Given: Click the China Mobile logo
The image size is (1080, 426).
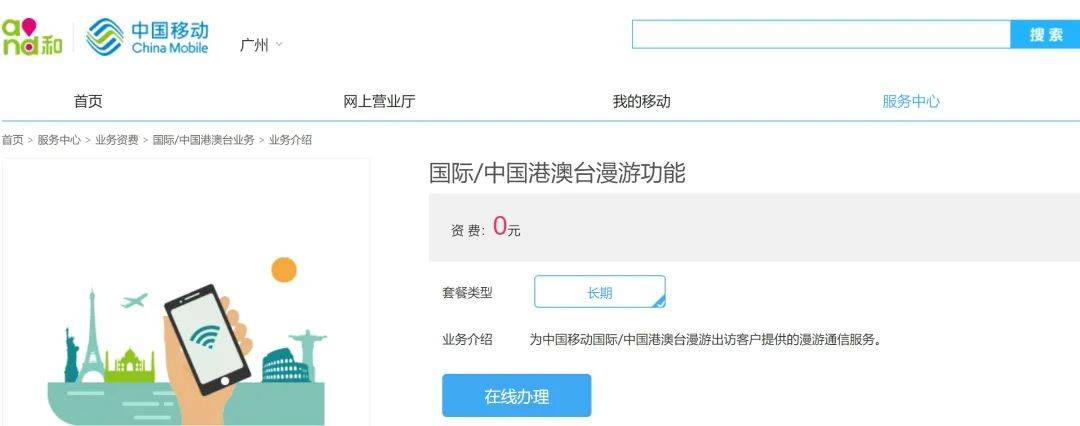Looking at the screenshot, I should 148,37.
